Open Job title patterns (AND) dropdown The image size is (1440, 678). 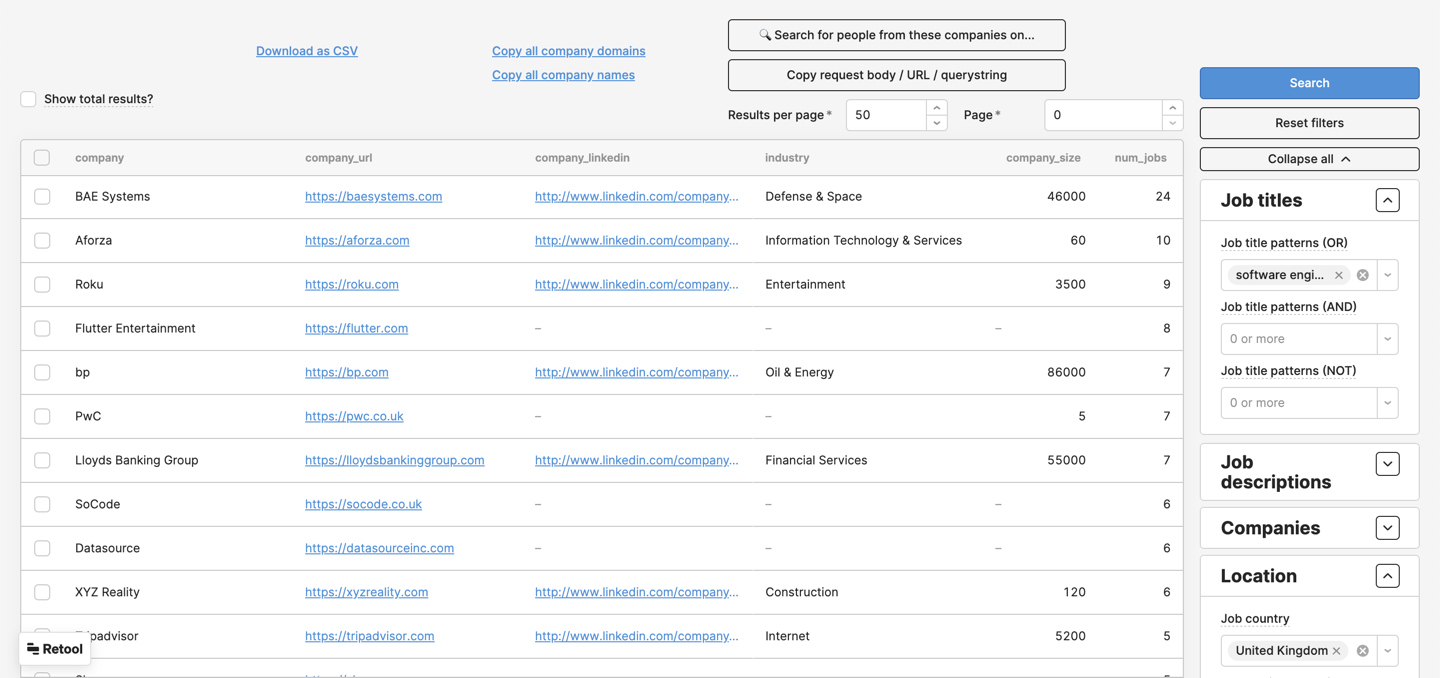[x=1387, y=339]
